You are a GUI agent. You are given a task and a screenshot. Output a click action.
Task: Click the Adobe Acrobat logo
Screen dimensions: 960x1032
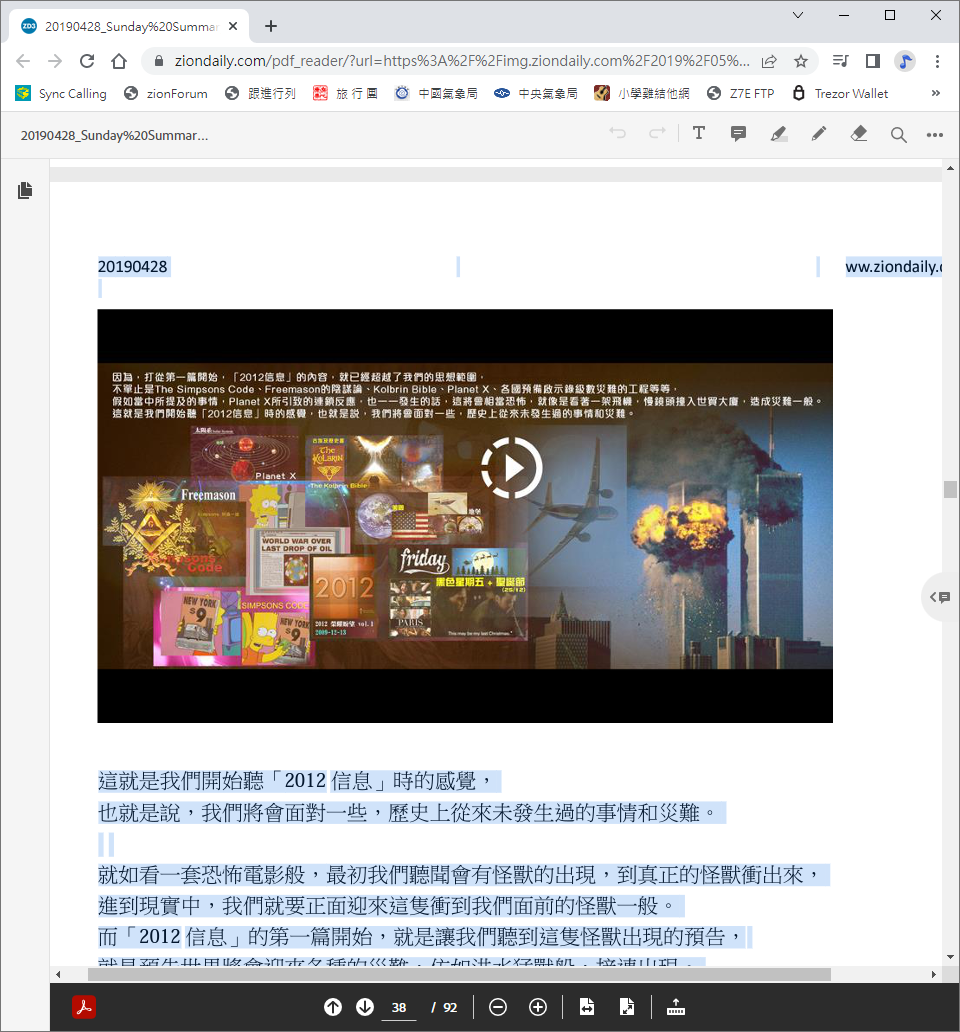click(84, 1007)
